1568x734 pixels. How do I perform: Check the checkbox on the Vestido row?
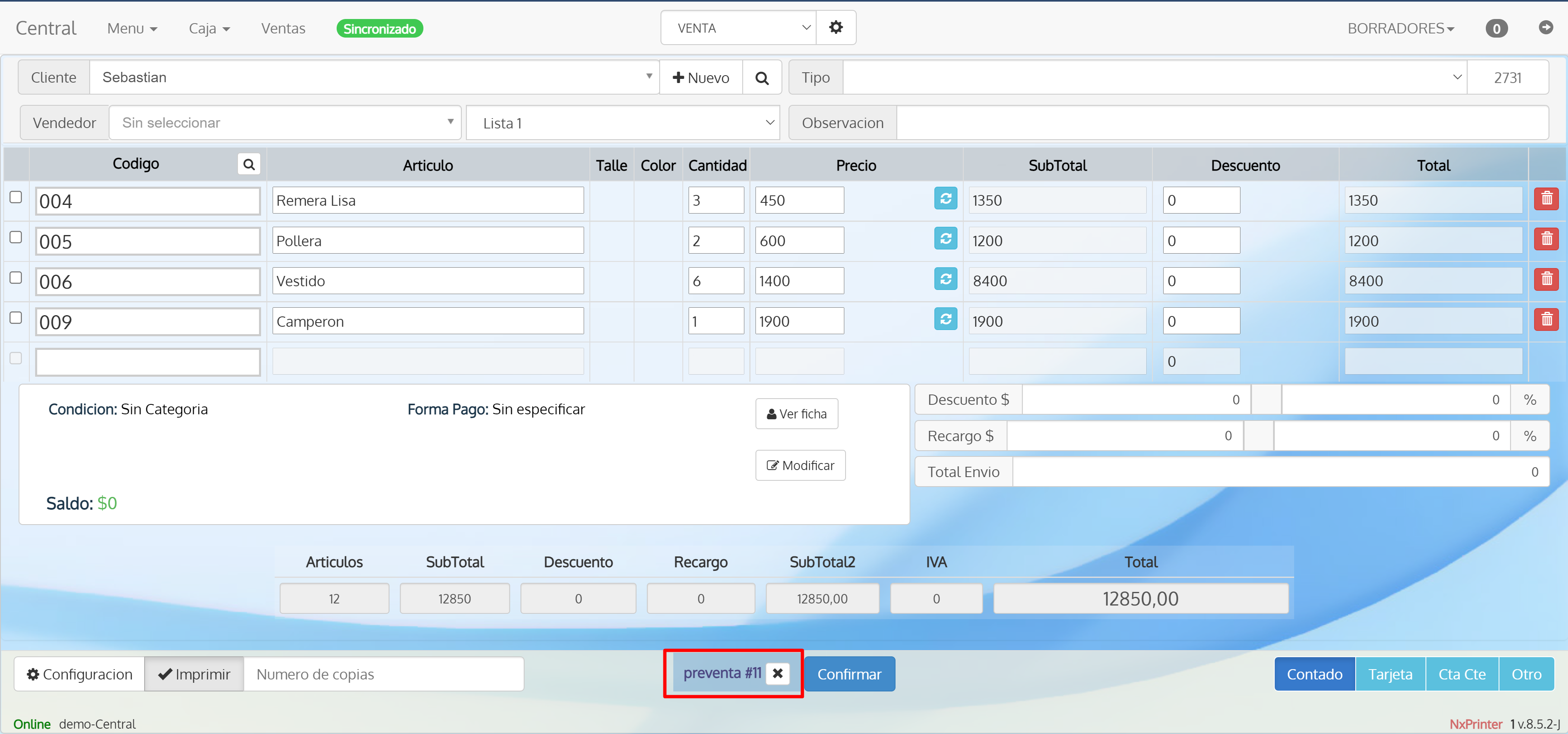[15, 278]
